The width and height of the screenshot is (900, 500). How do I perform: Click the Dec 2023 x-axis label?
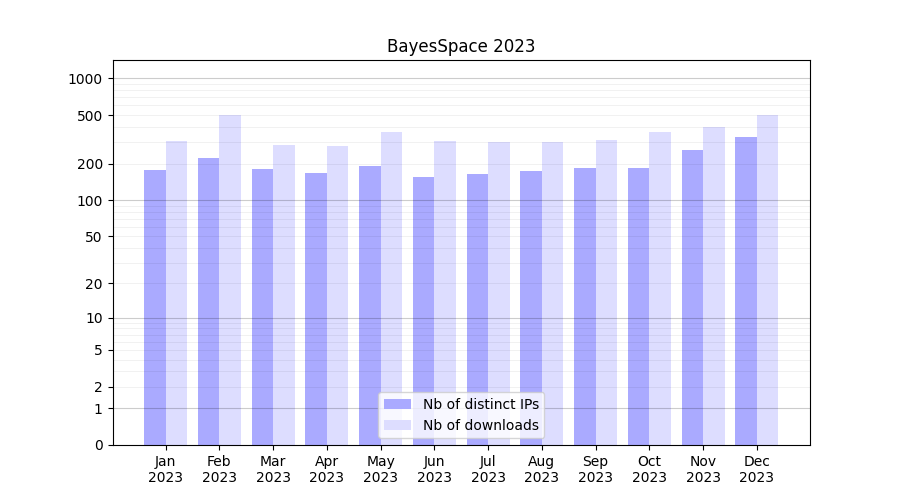click(x=757, y=469)
